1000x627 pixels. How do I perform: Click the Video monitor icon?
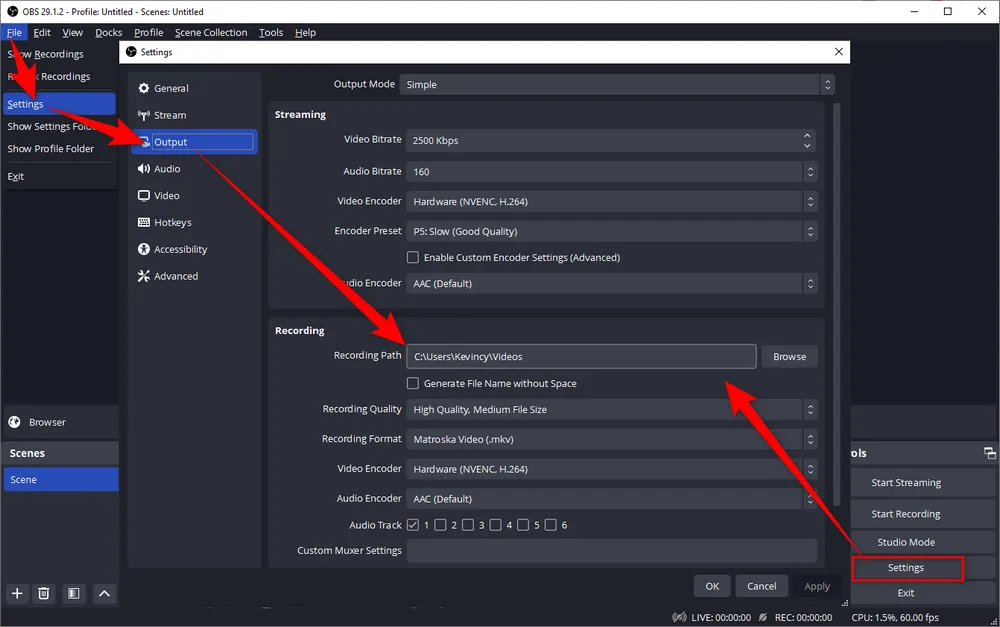click(x=144, y=196)
